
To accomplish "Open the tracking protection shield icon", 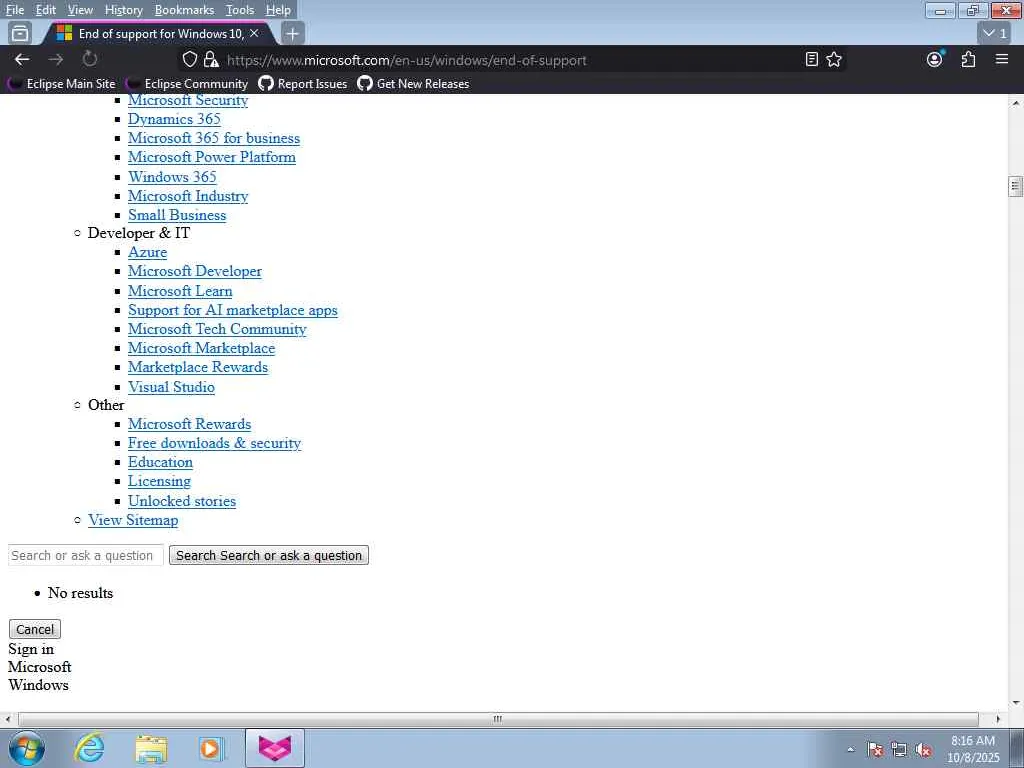I will [x=189, y=59].
